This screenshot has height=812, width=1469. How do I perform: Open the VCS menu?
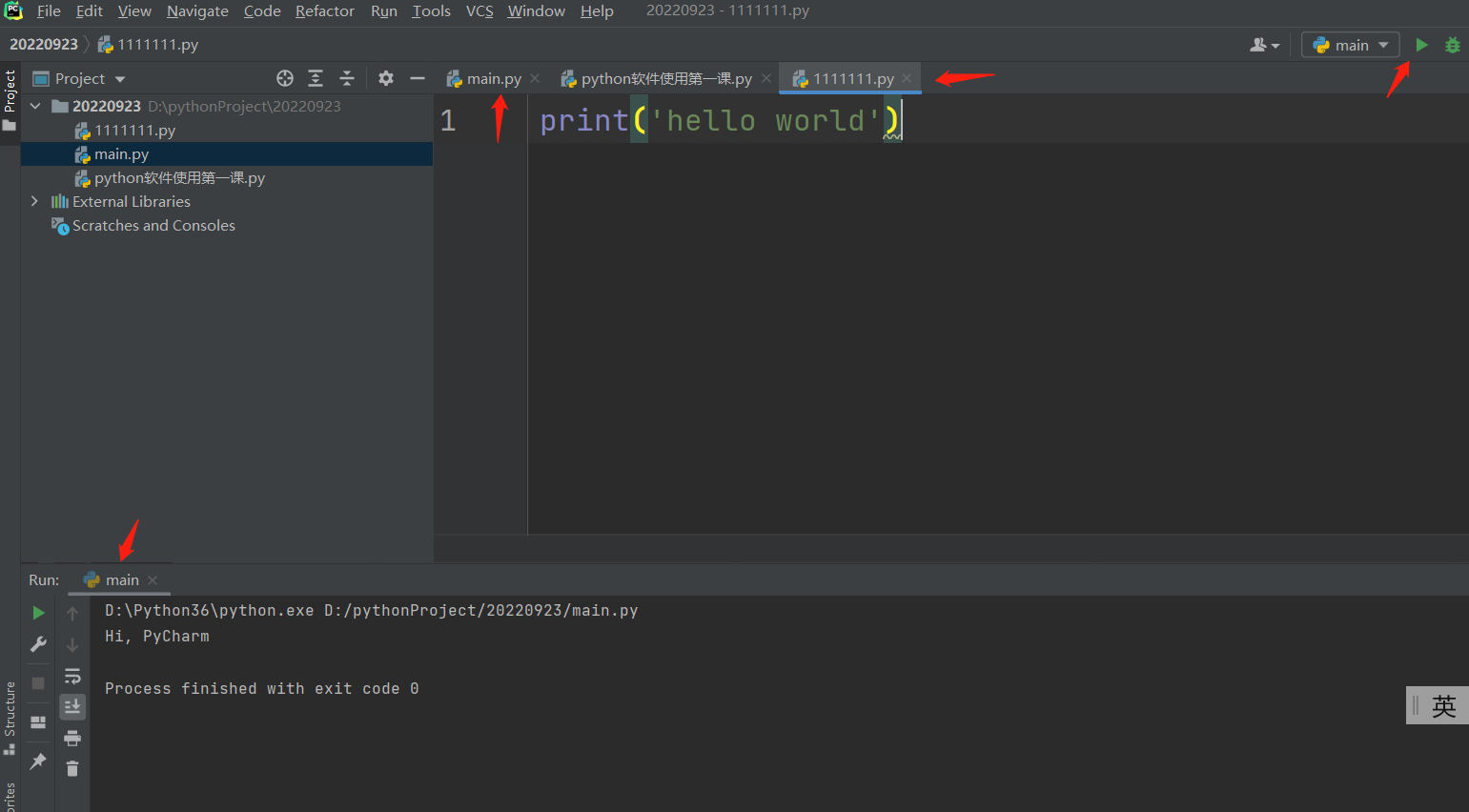tap(479, 10)
